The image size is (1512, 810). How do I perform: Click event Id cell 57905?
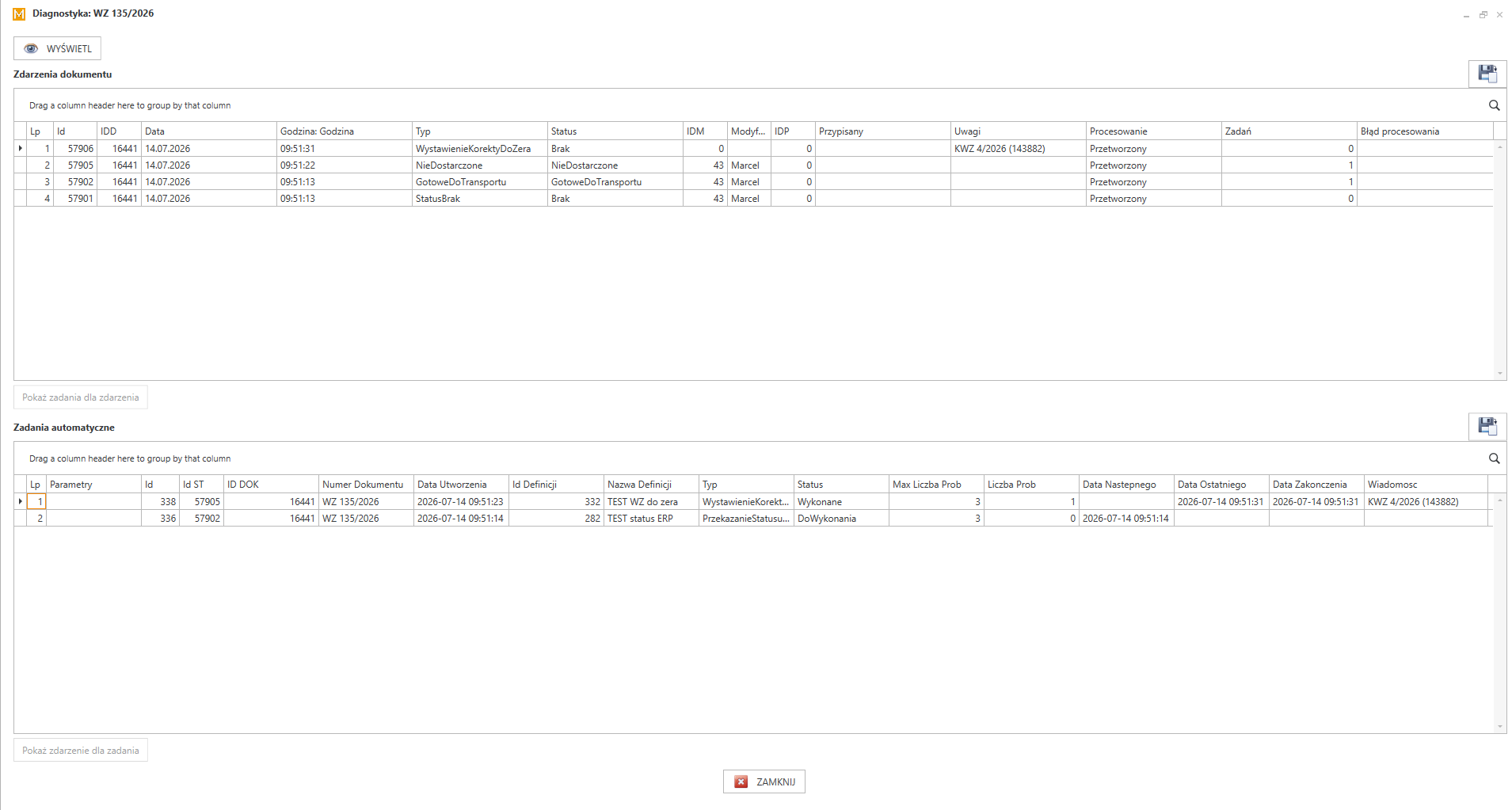74,165
